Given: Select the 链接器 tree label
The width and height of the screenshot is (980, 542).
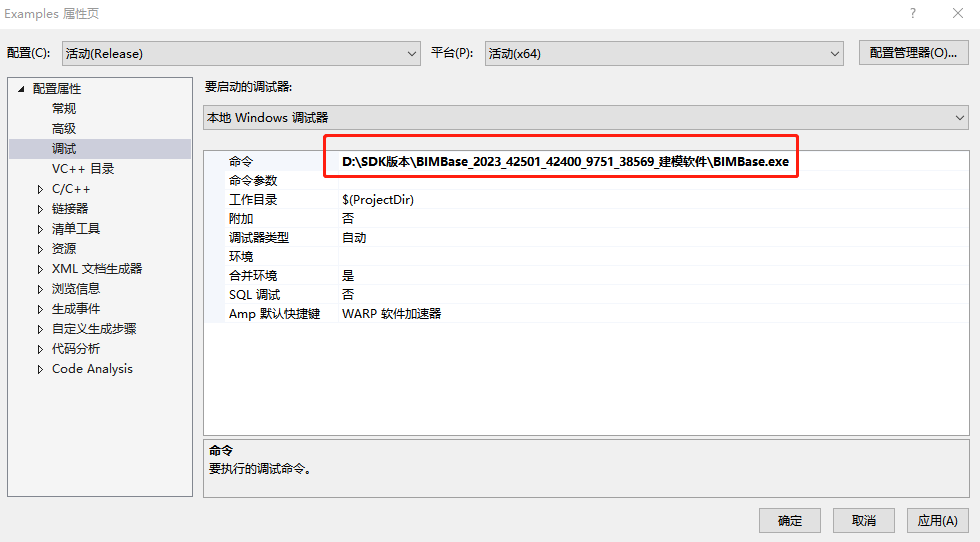Looking at the screenshot, I should [x=70, y=209].
